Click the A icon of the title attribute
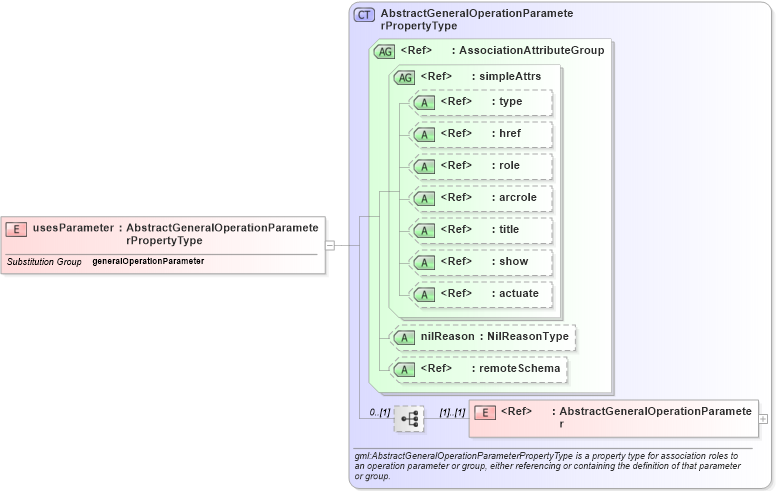Viewport: 776px width, 491px height. pyautogui.click(x=424, y=231)
